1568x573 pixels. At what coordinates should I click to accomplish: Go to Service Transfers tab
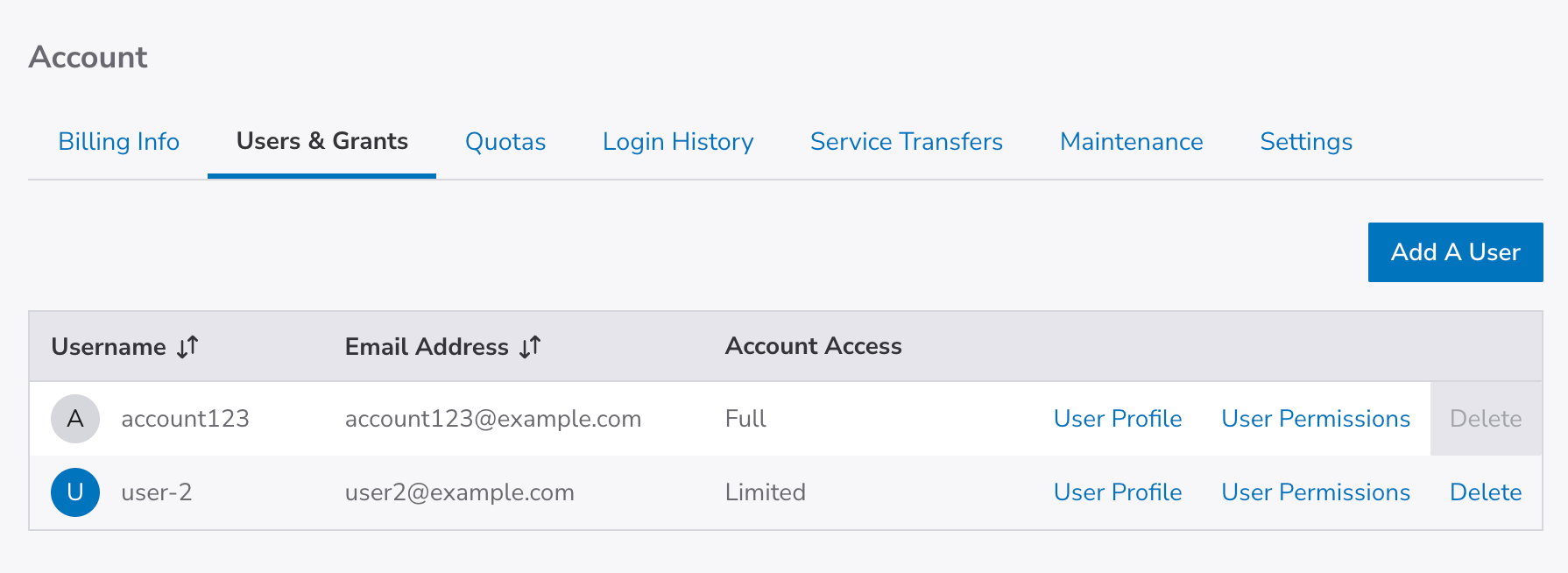(907, 142)
